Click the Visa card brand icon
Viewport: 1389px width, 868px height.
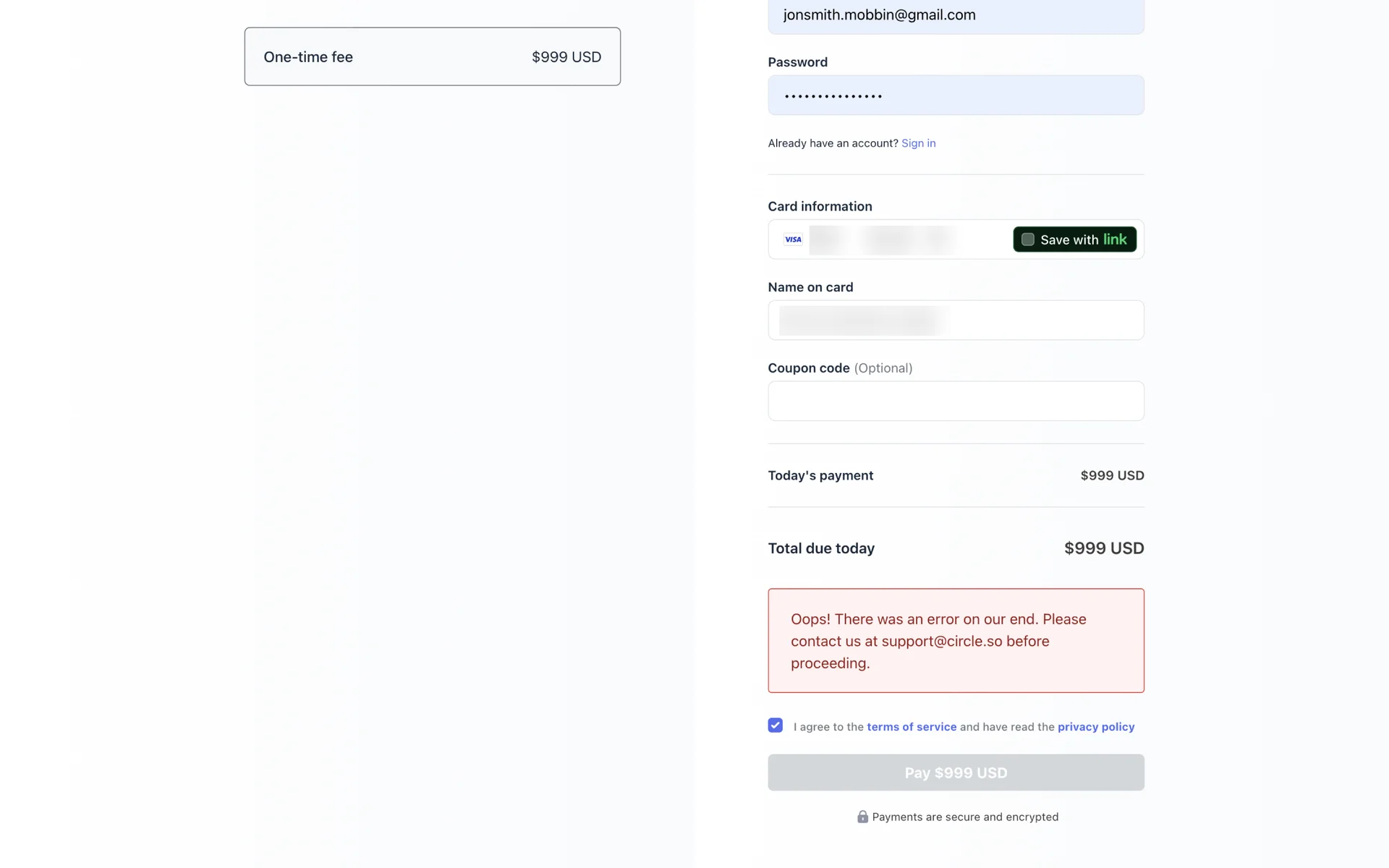pos(793,239)
